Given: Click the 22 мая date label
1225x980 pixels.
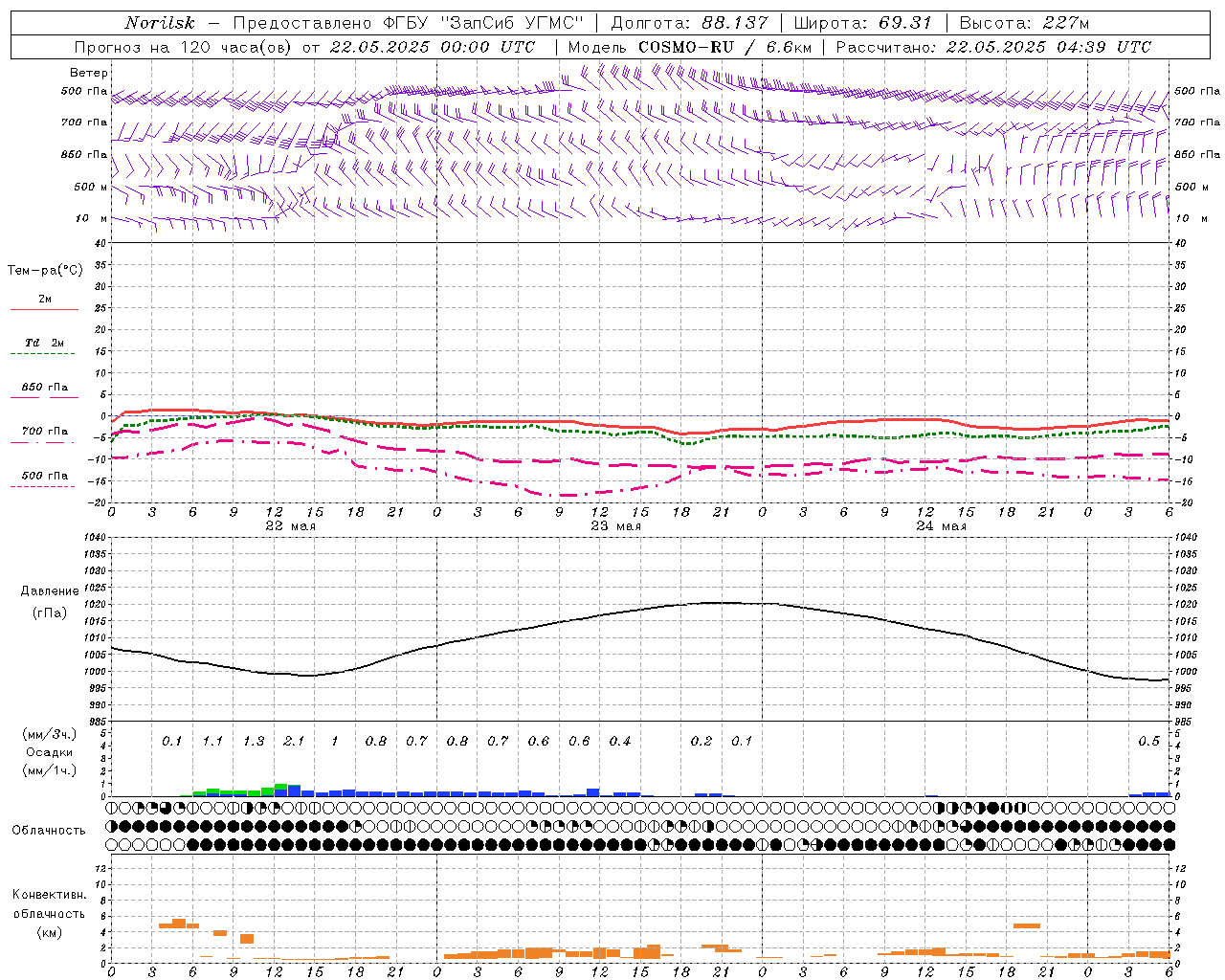Looking at the screenshot, I should point(290,526).
